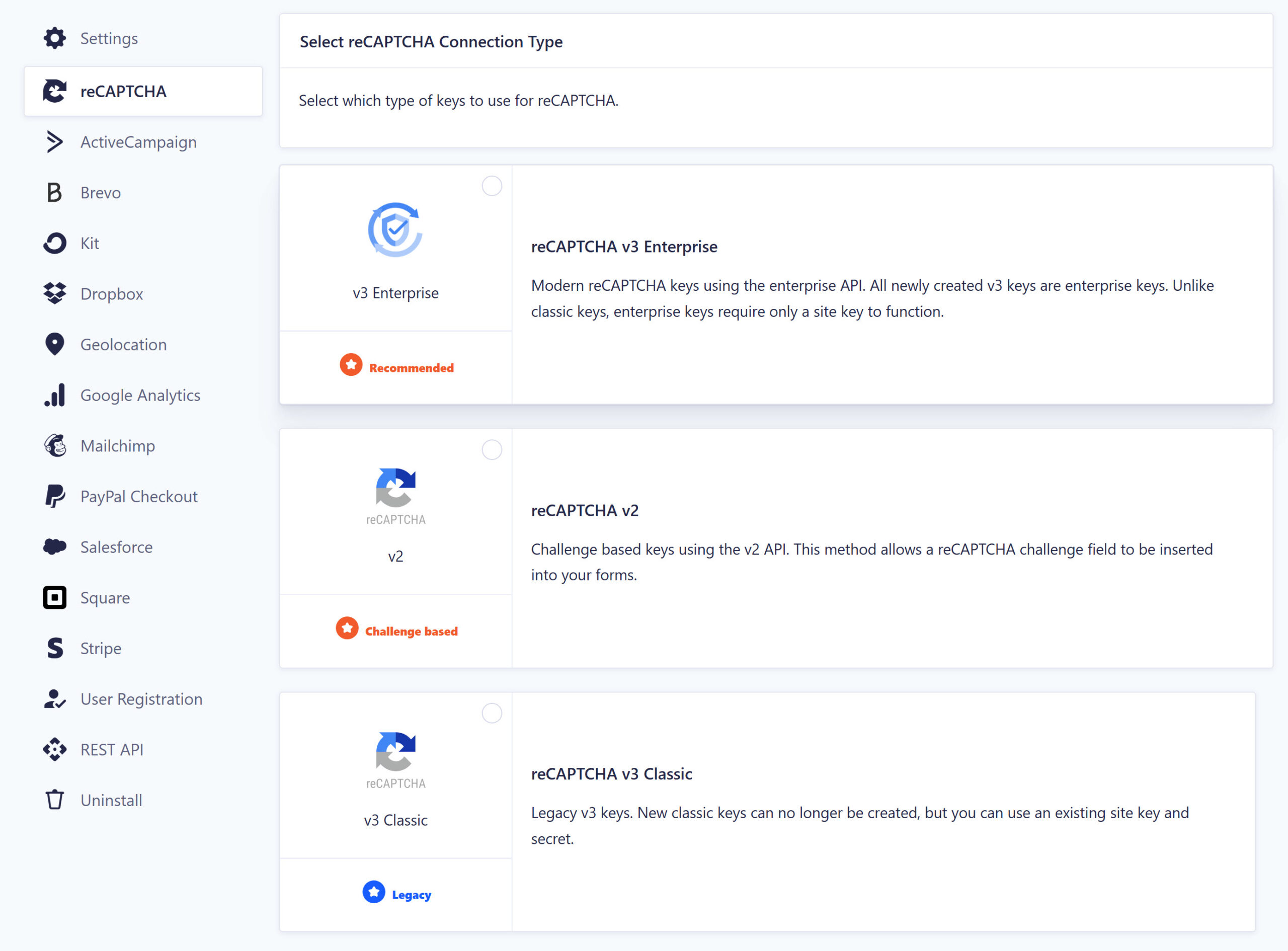
Task: Click the 'Challenge based' label text
Action: click(412, 631)
